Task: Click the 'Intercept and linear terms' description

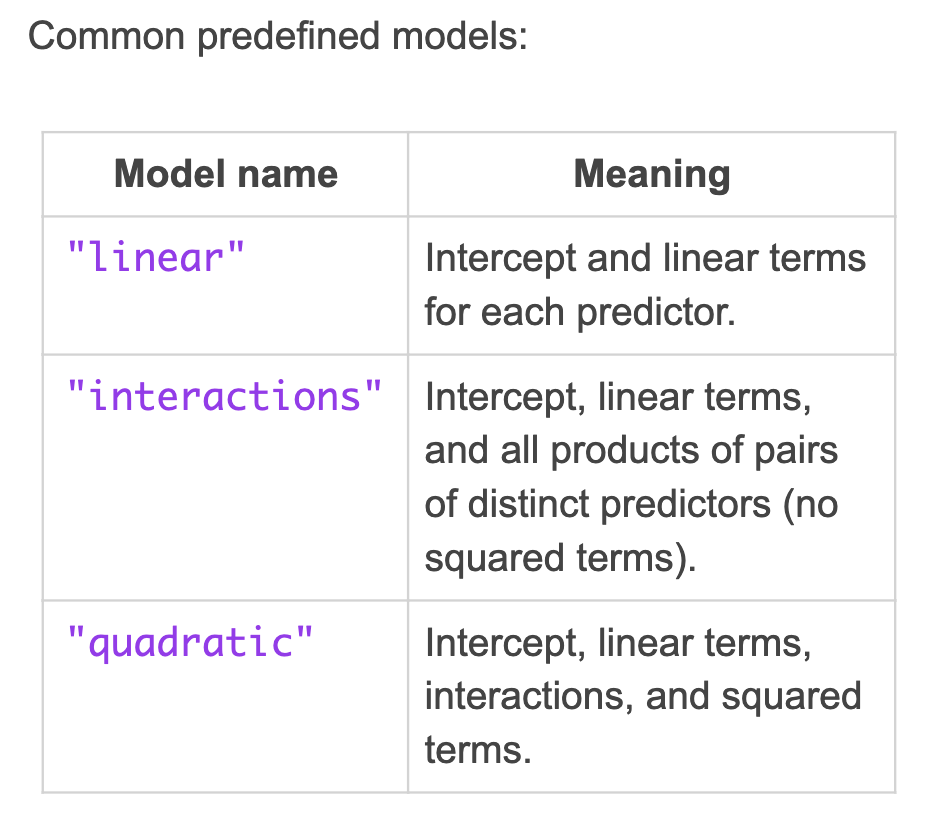Action: point(645,259)
